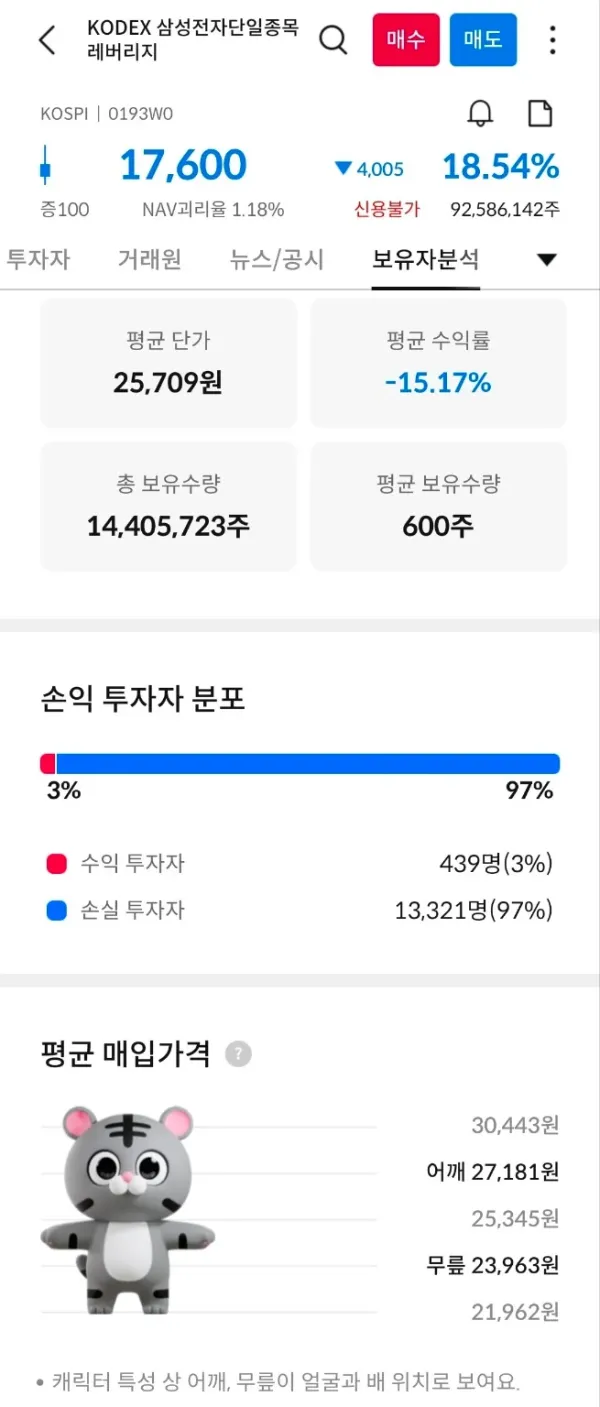
Task: Tap the blue 97% loss bar
Action: 308,764
